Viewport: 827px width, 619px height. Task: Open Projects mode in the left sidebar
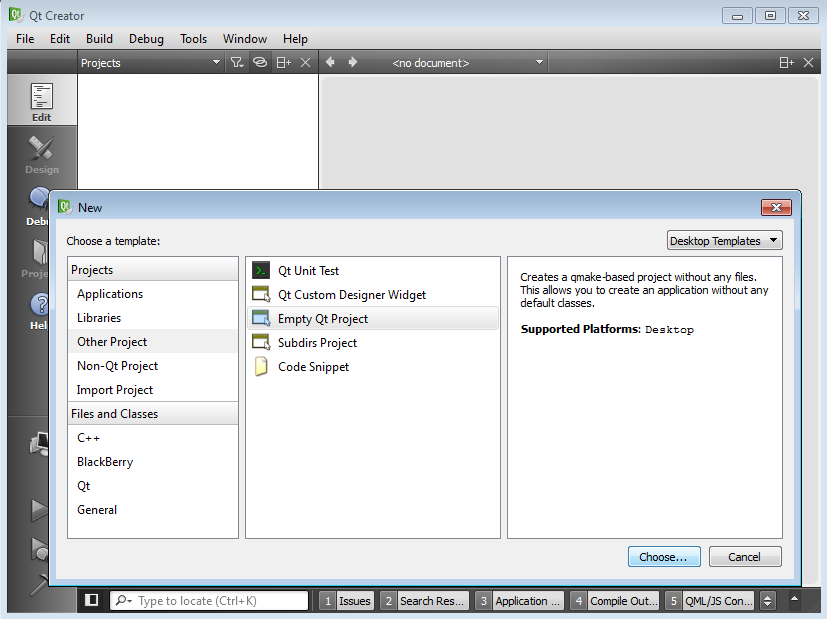(x=35, y=258)
